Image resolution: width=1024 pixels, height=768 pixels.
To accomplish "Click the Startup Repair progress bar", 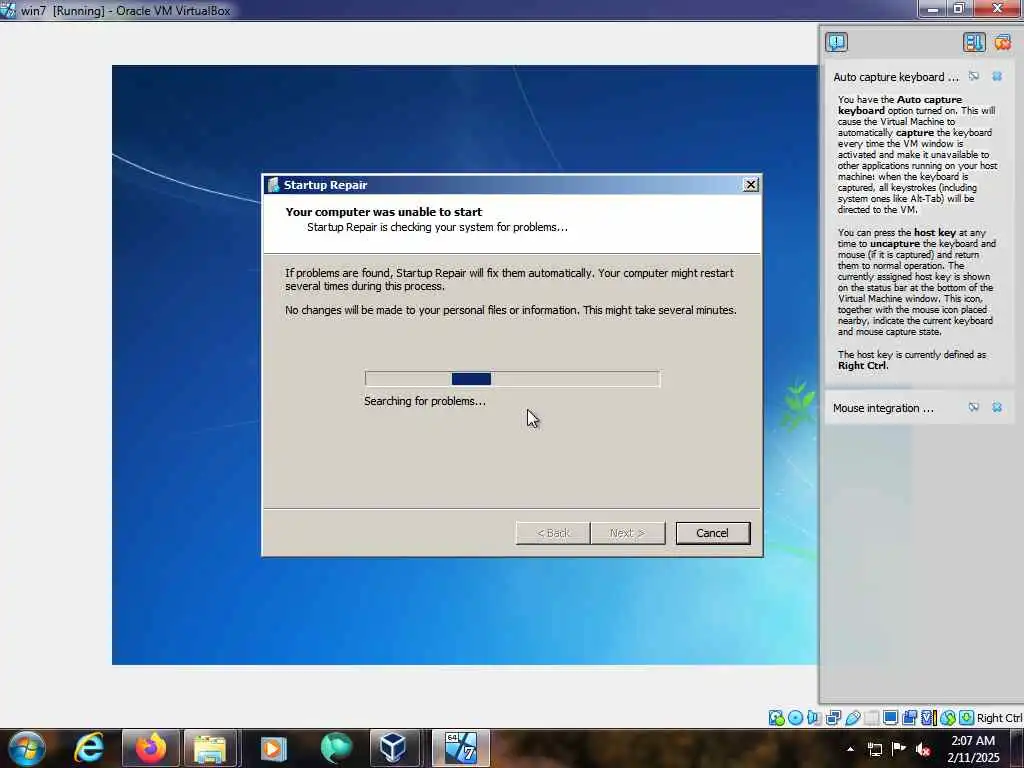I will click(512, 379).
